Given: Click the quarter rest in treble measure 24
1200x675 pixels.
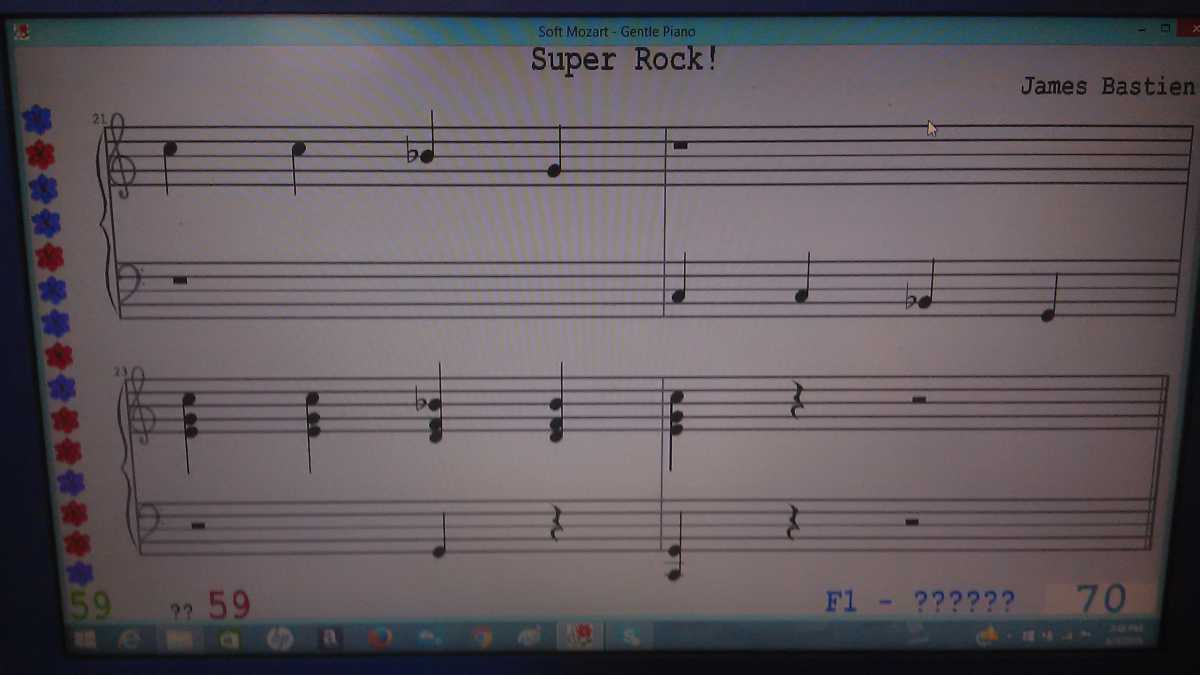Looking at the screenshot, I should pos(797,399).
